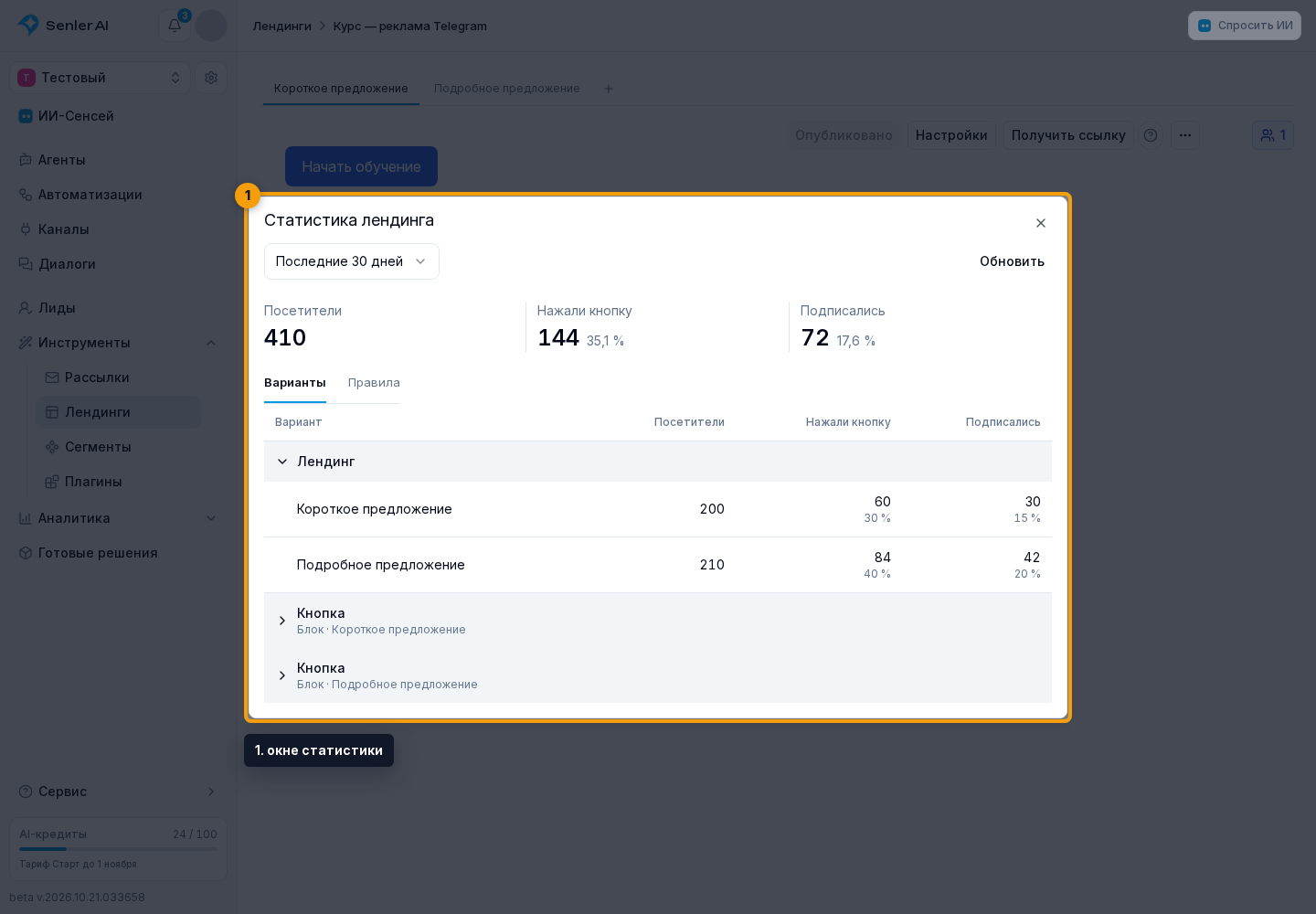Open the Последние 30 дней period dropdown
This screenshot has width=1316, height=914.
point(352,261)
